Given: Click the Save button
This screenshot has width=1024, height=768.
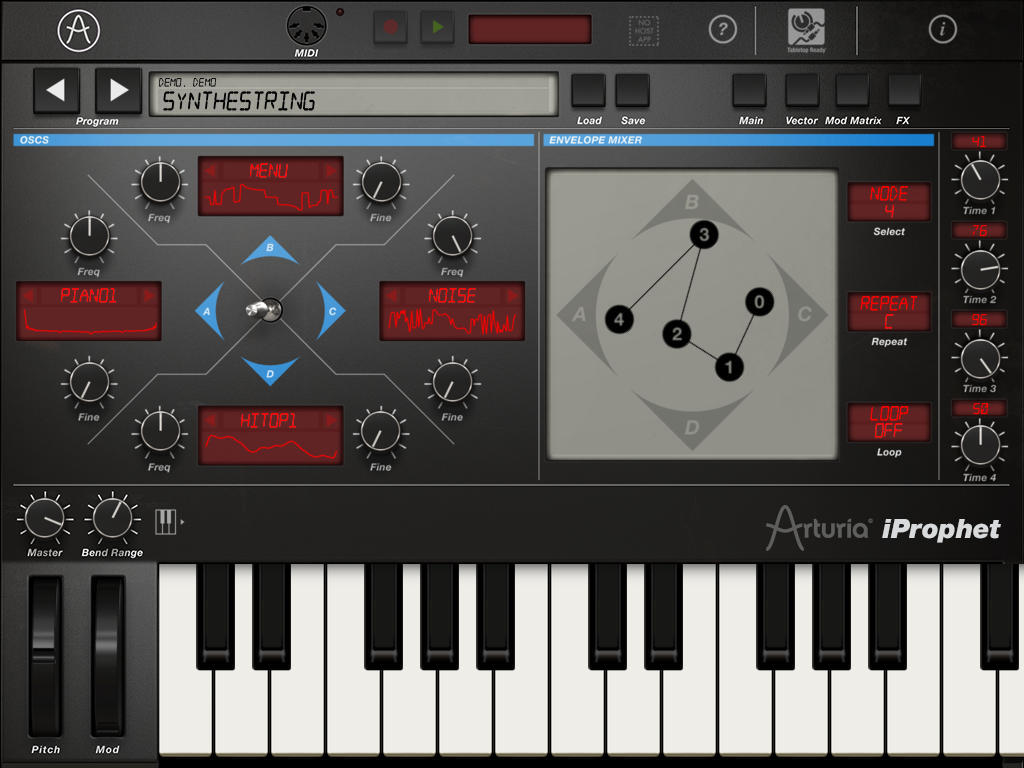Looking at the screenshot, I should click(632, 90).
